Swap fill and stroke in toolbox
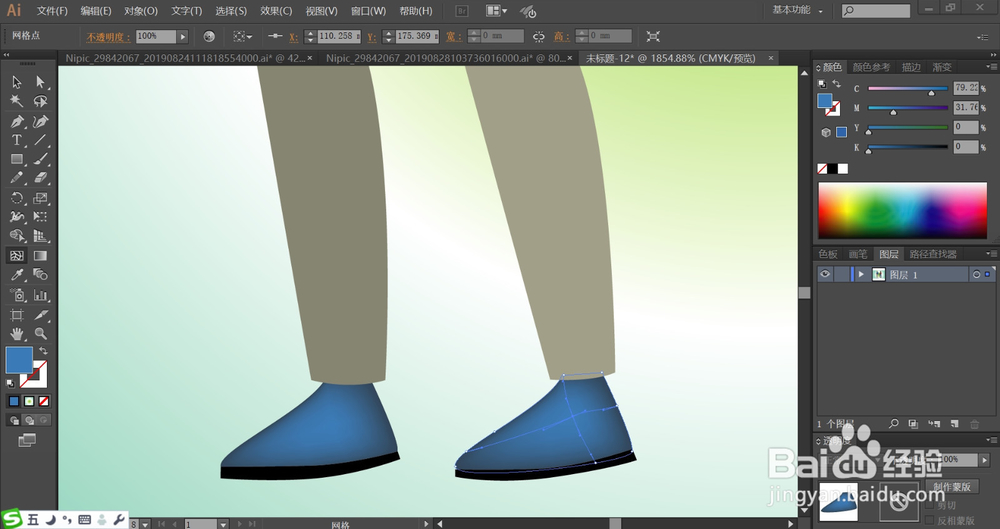This screenshot has width=1000, height=529. click(43, 351)
